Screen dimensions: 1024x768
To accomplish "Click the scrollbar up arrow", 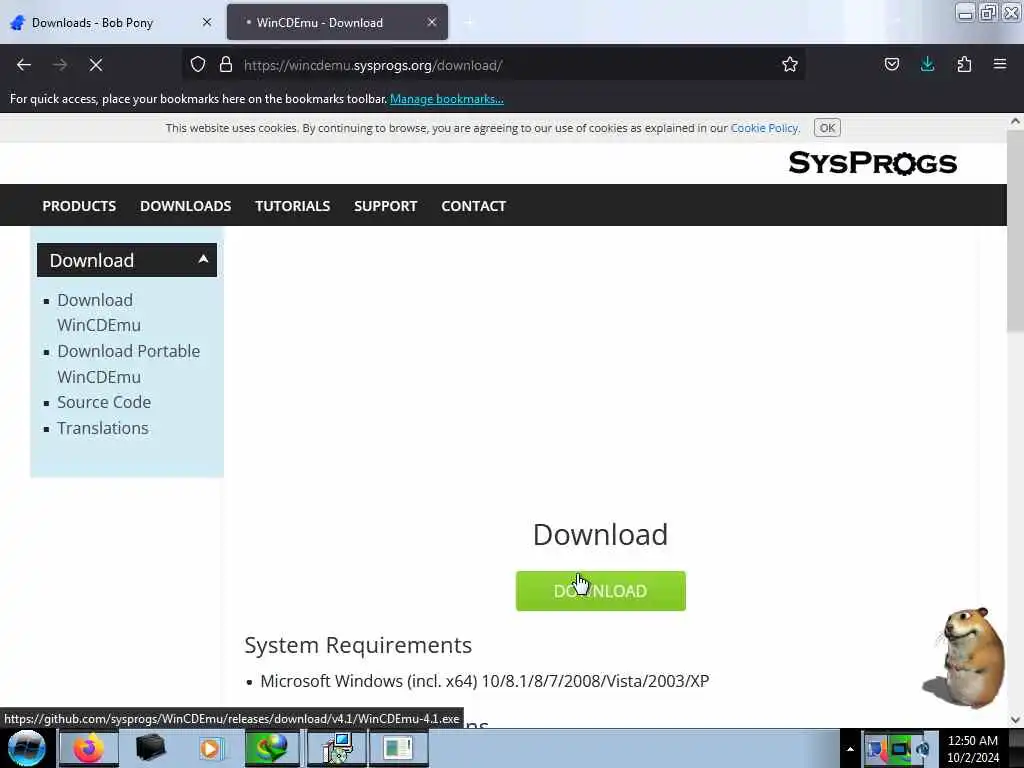I will (x=1015, y=121).
